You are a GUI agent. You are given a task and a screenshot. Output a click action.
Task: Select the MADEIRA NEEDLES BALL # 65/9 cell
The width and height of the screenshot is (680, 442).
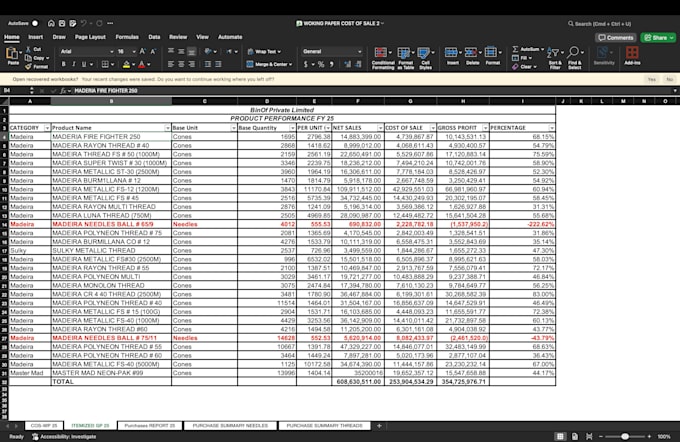(x=111, y=224)
